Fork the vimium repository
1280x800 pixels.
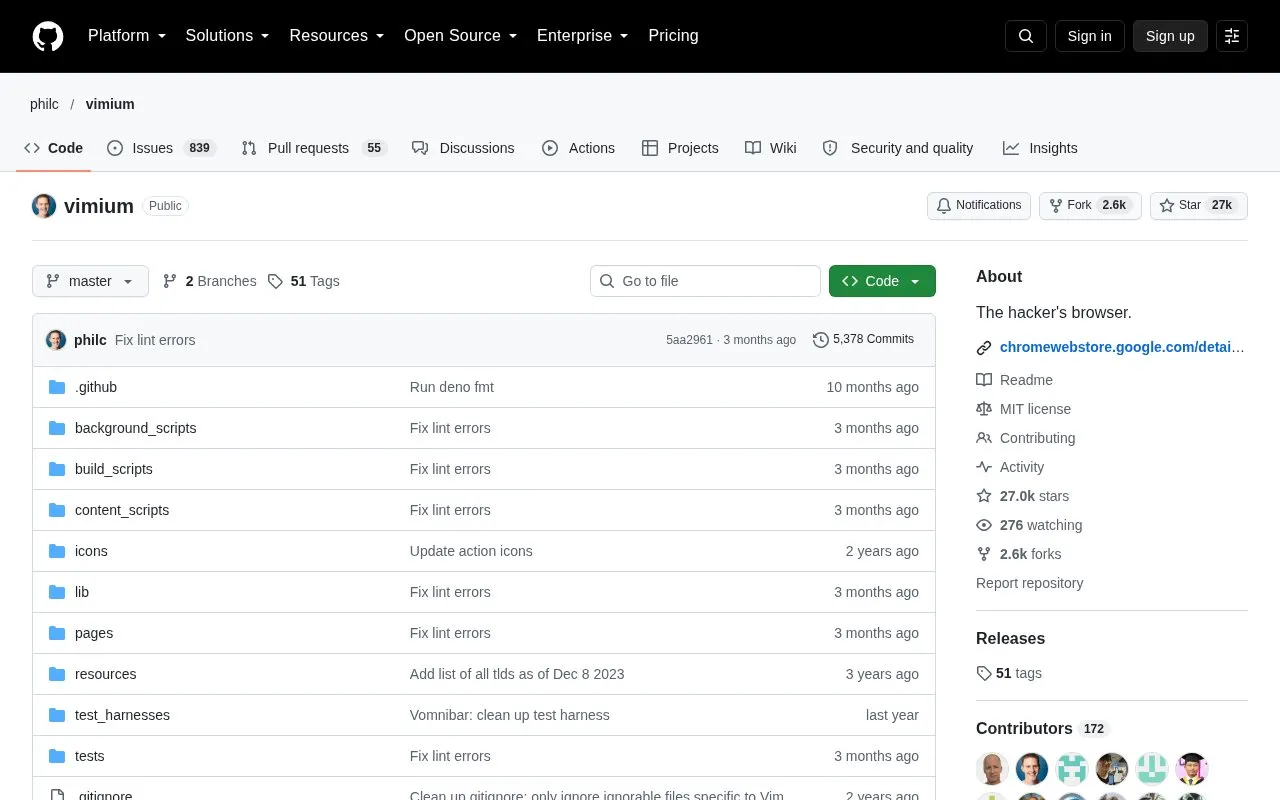[1090, 206]
